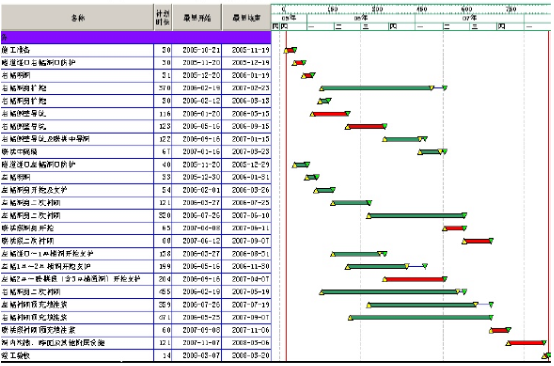
Task: Click the planned duration column header
Action: pyautogui.click(x=163, y=18)
